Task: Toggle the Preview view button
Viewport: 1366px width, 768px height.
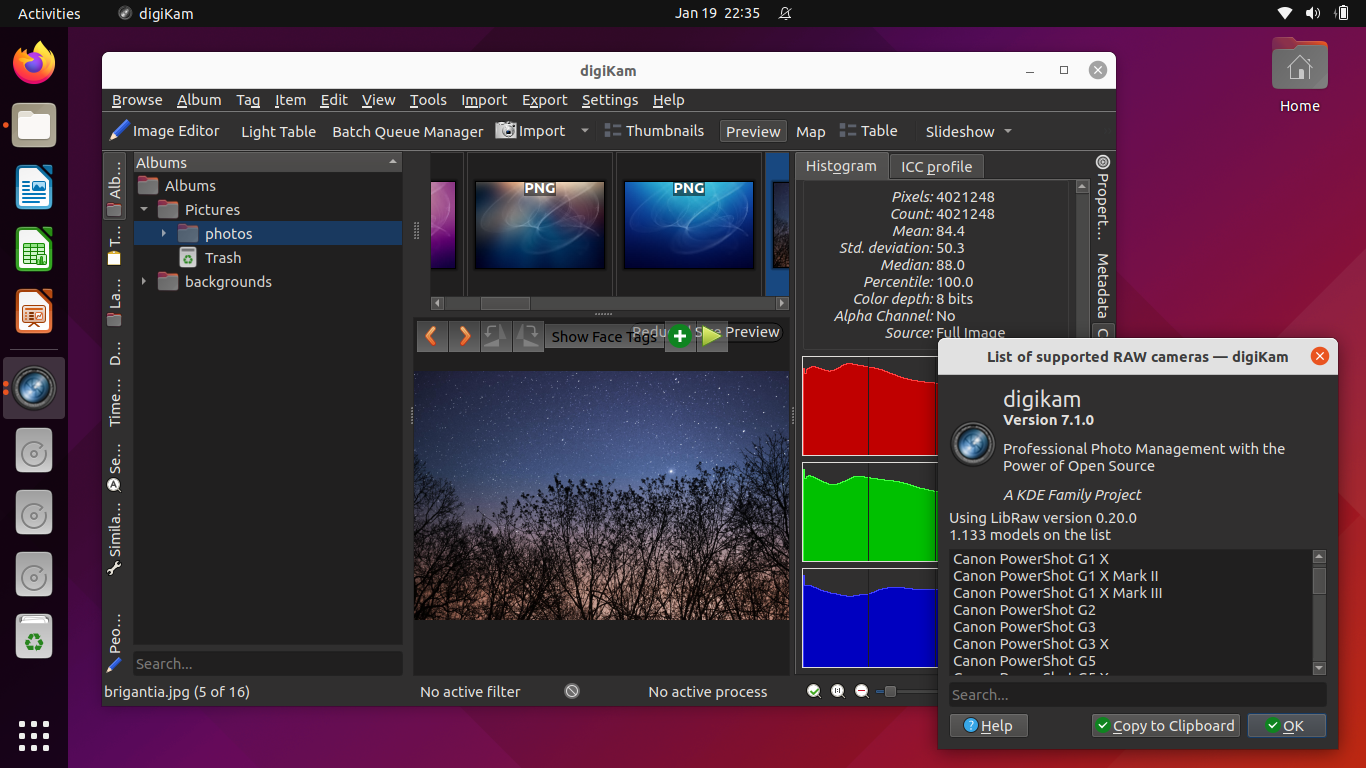Action: click(x=753, y=131)
